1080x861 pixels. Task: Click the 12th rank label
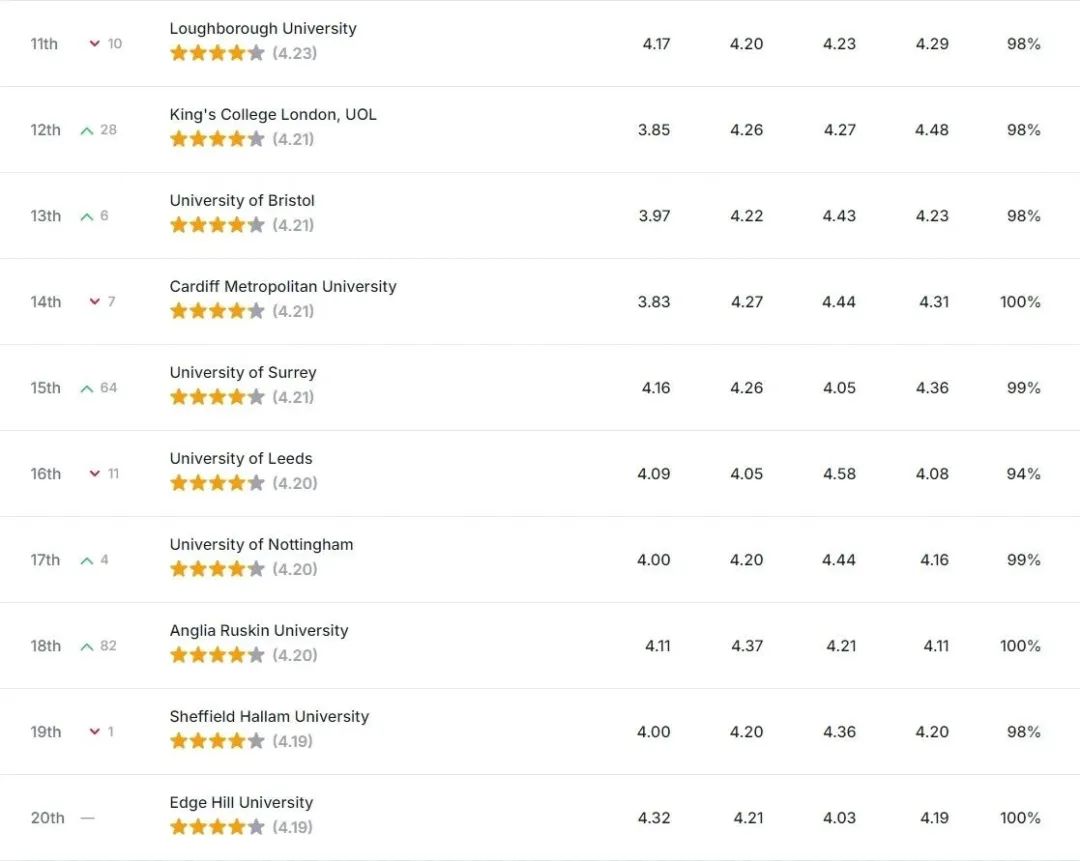pos(45,129)
